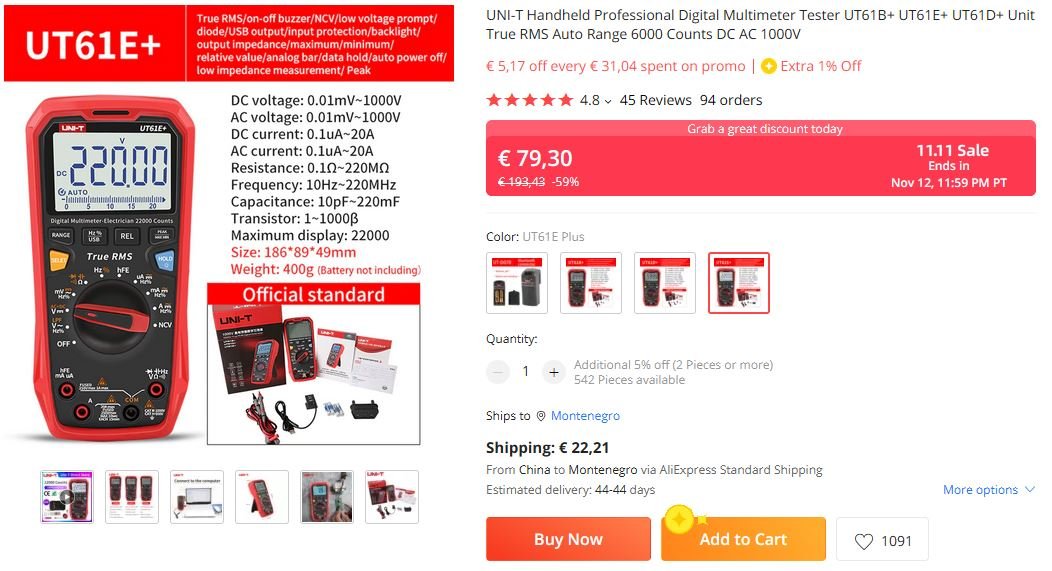Click Add to Cart button
The image size is (1052, 571).
click(x=743, y=539)
